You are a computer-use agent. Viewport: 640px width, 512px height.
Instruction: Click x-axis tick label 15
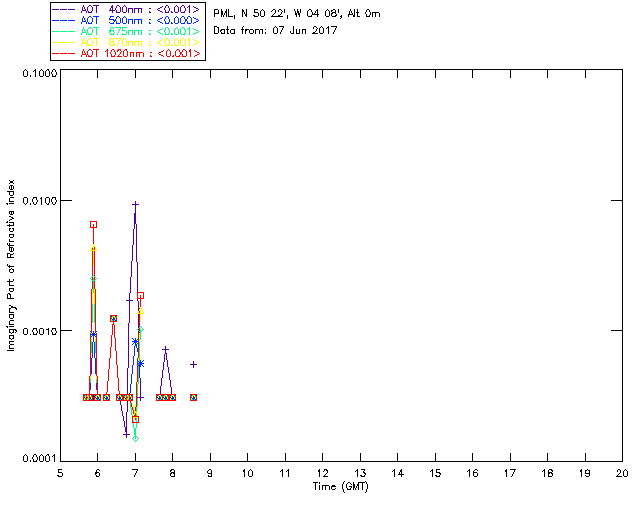coord(435,473)
